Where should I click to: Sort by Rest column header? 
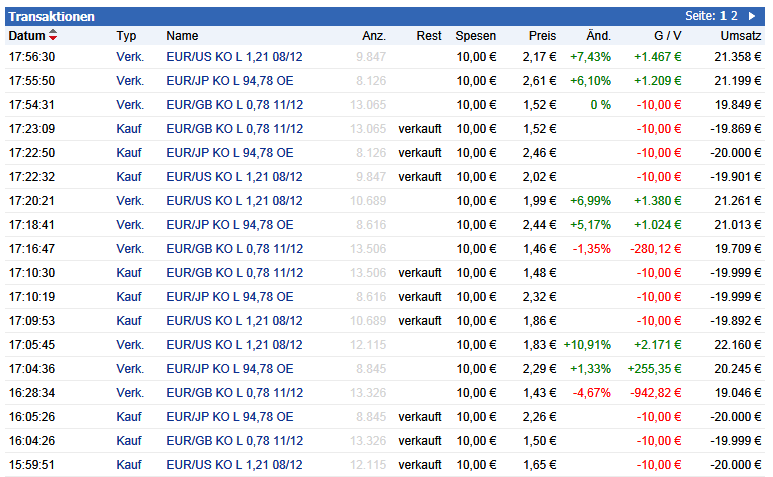(x=428, y=35)
